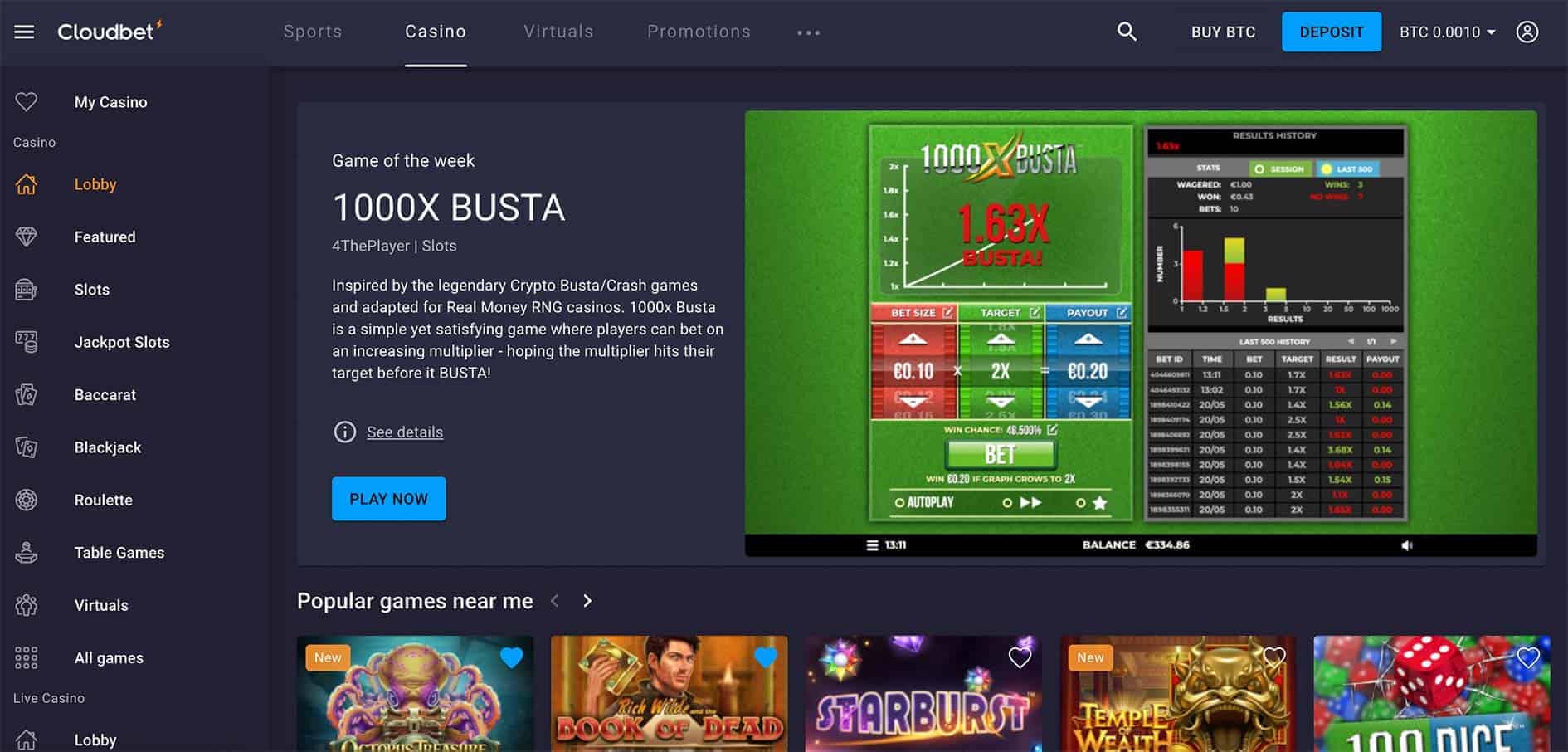Image resolution: width=1568 pixels, height=752 pixels.
Task: Open the hamburger menu icon
Action: click(24, 32)
